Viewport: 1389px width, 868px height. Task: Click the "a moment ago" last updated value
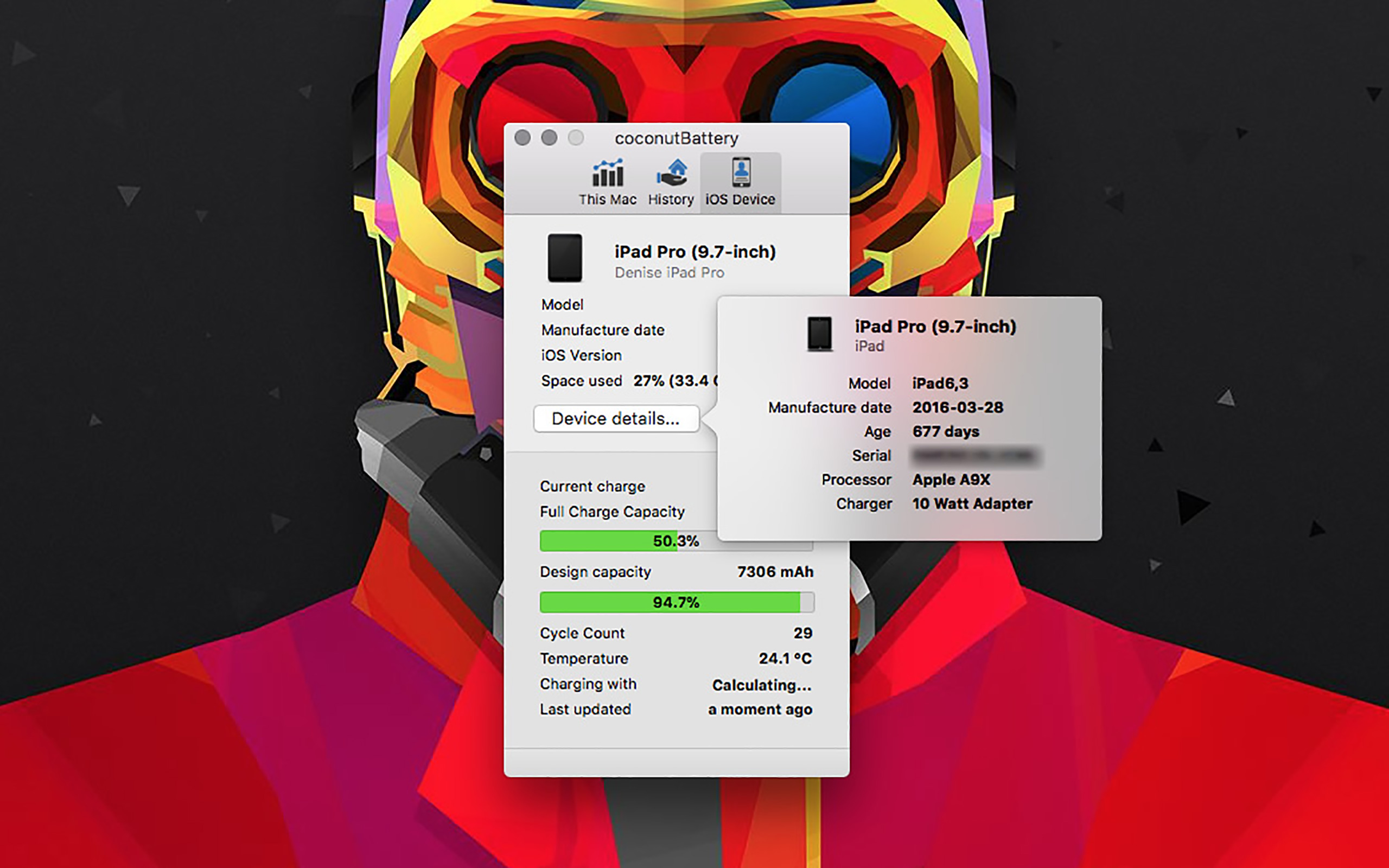click(760, 710)
